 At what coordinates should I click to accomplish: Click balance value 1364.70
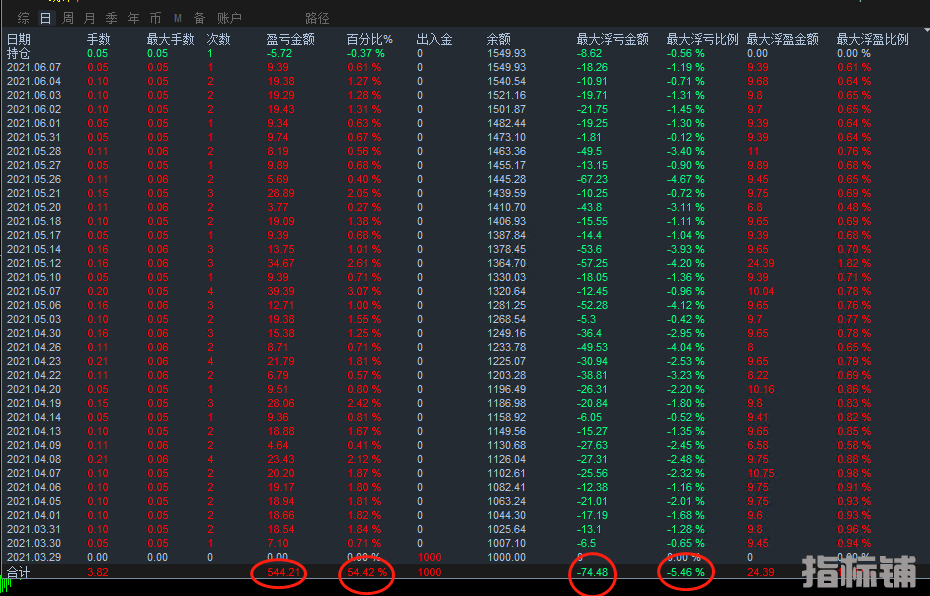(507, 263)
